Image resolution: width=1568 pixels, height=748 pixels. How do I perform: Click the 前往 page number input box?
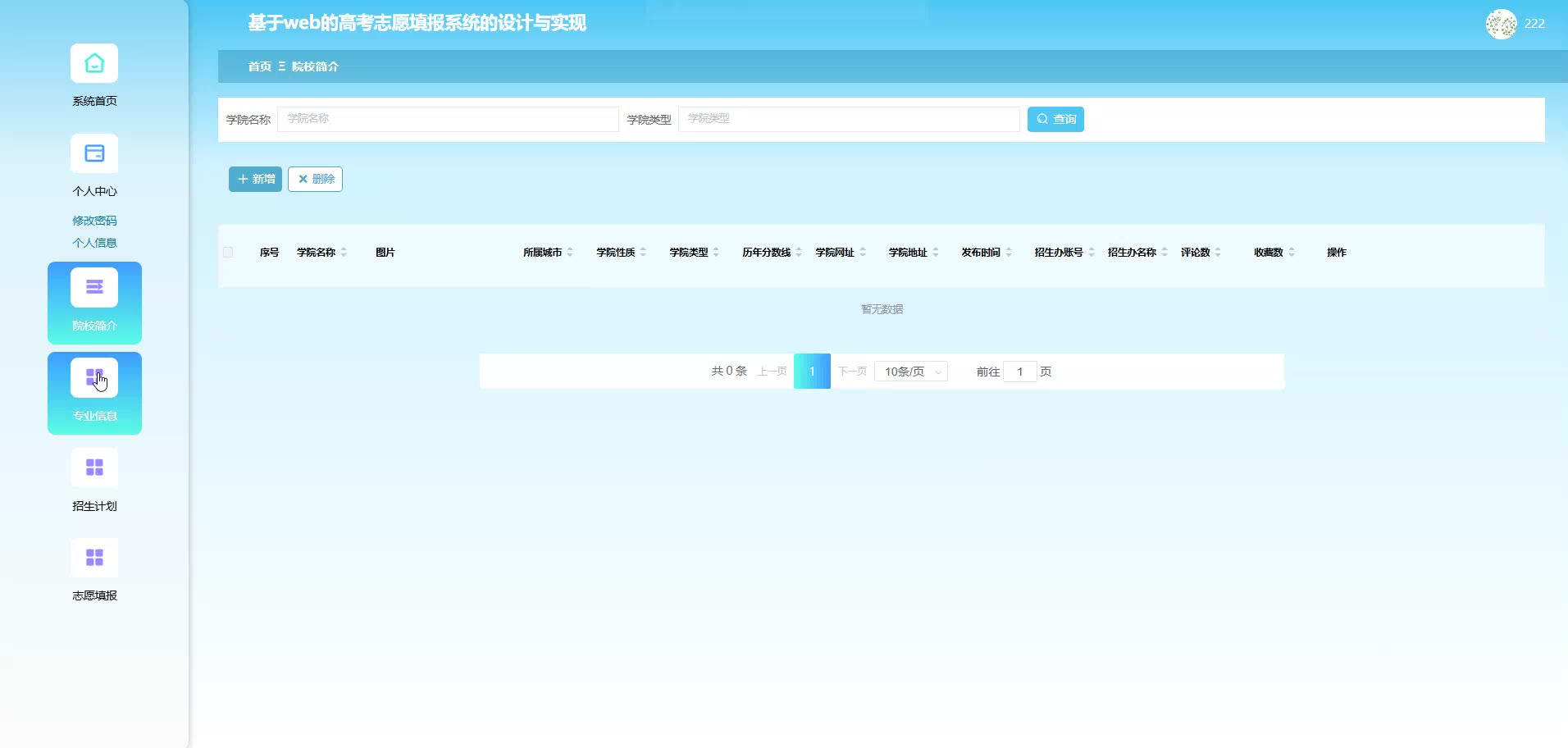click(1019, 372)
